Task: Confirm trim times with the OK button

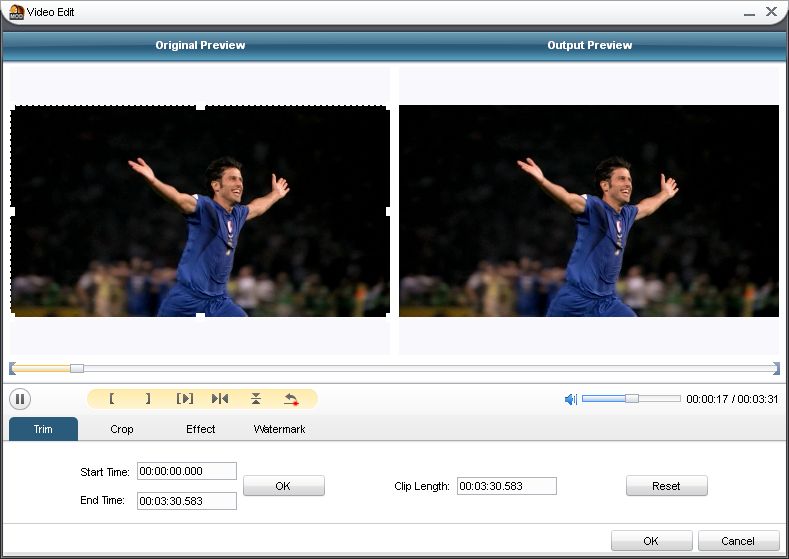Action: point(284,486)
